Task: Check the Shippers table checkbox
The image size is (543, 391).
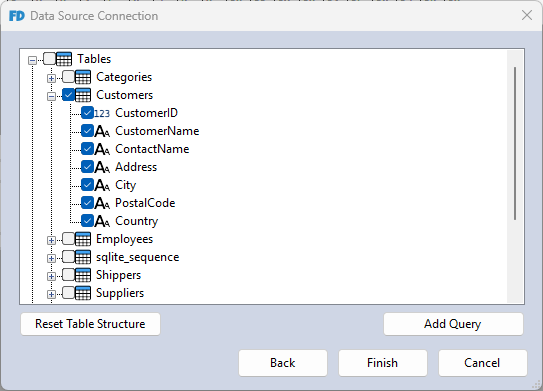Action: 68,275
